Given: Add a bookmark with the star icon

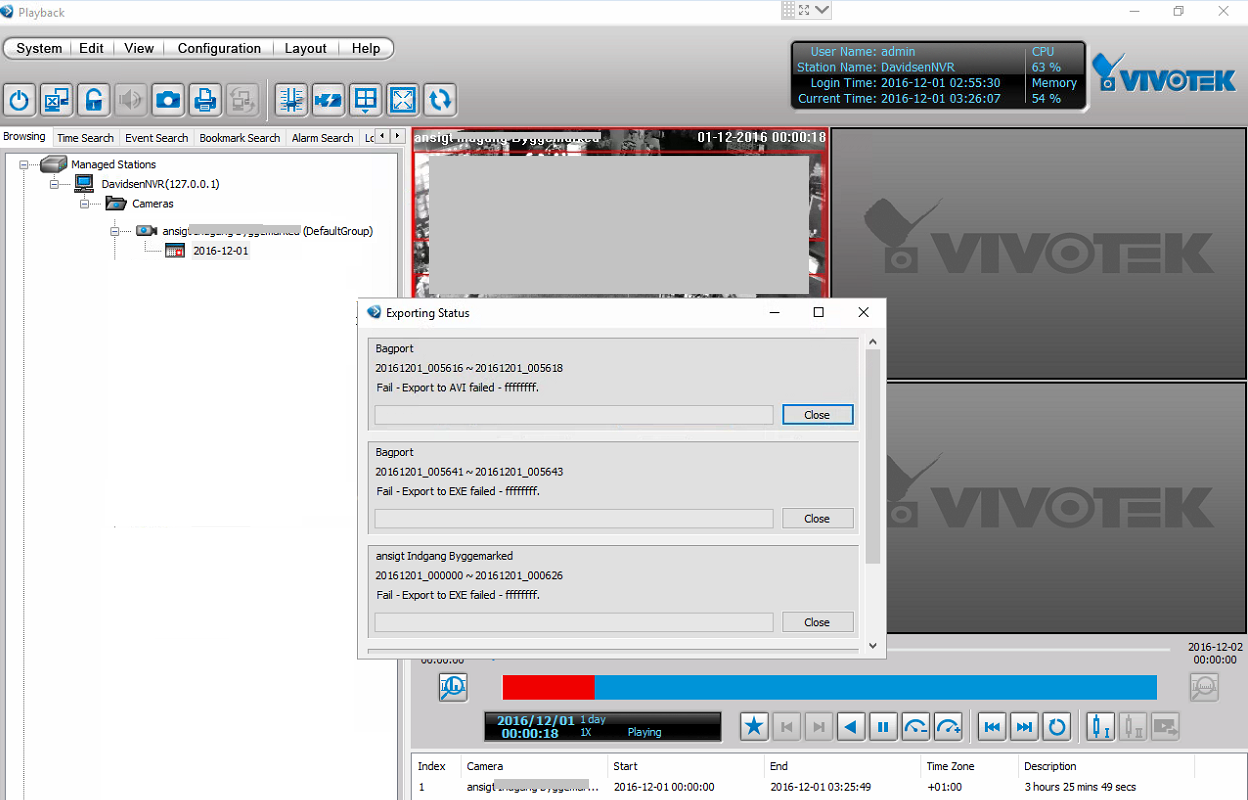Looking at the screenshot, I should click(754, 727).
